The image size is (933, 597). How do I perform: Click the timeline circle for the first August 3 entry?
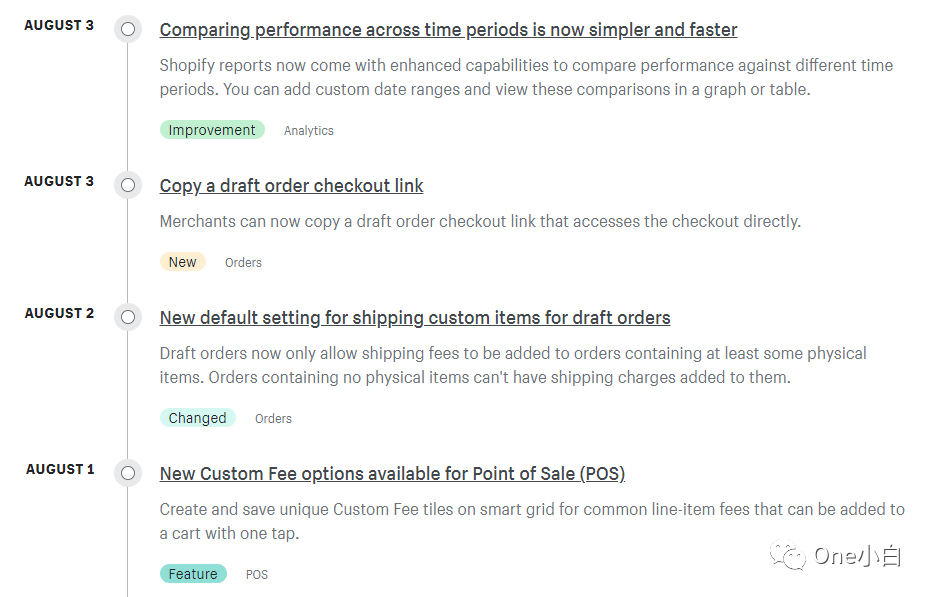coord(128,29)
